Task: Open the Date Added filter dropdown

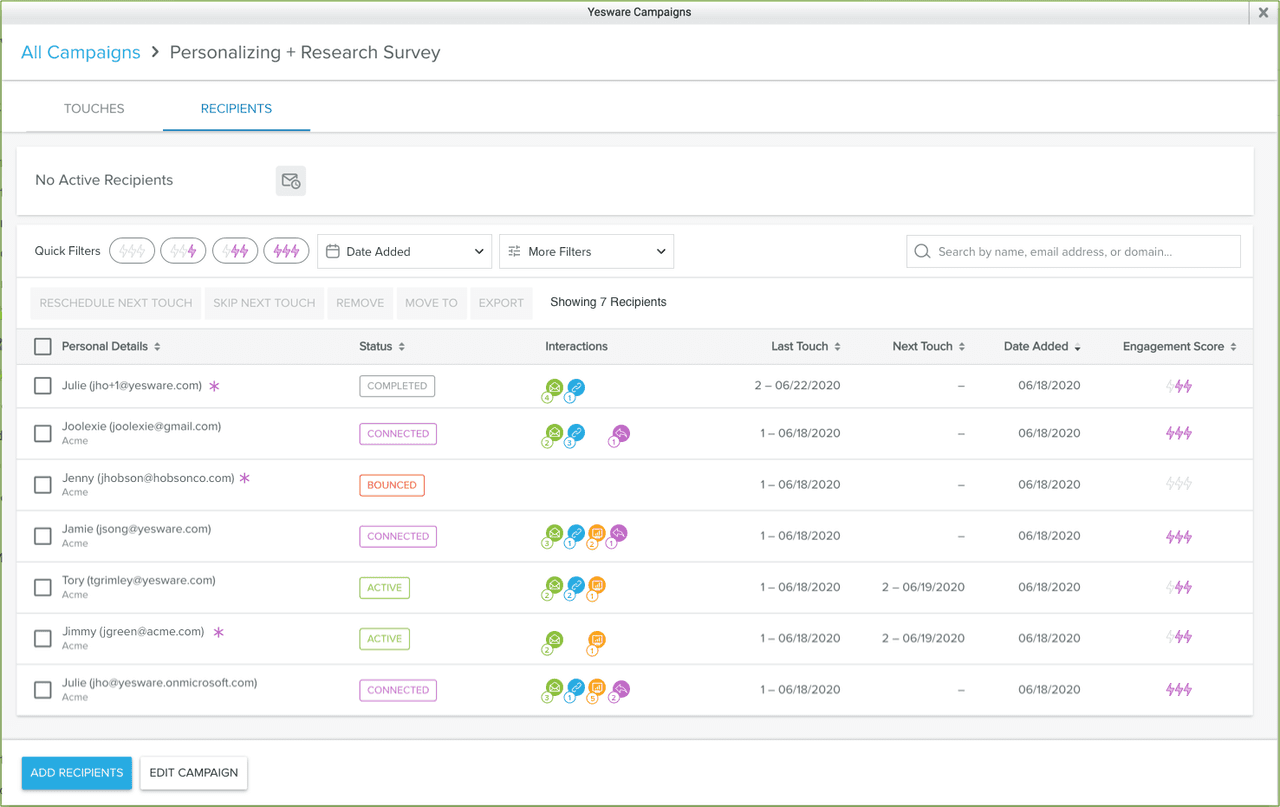Action: point(404,252)
